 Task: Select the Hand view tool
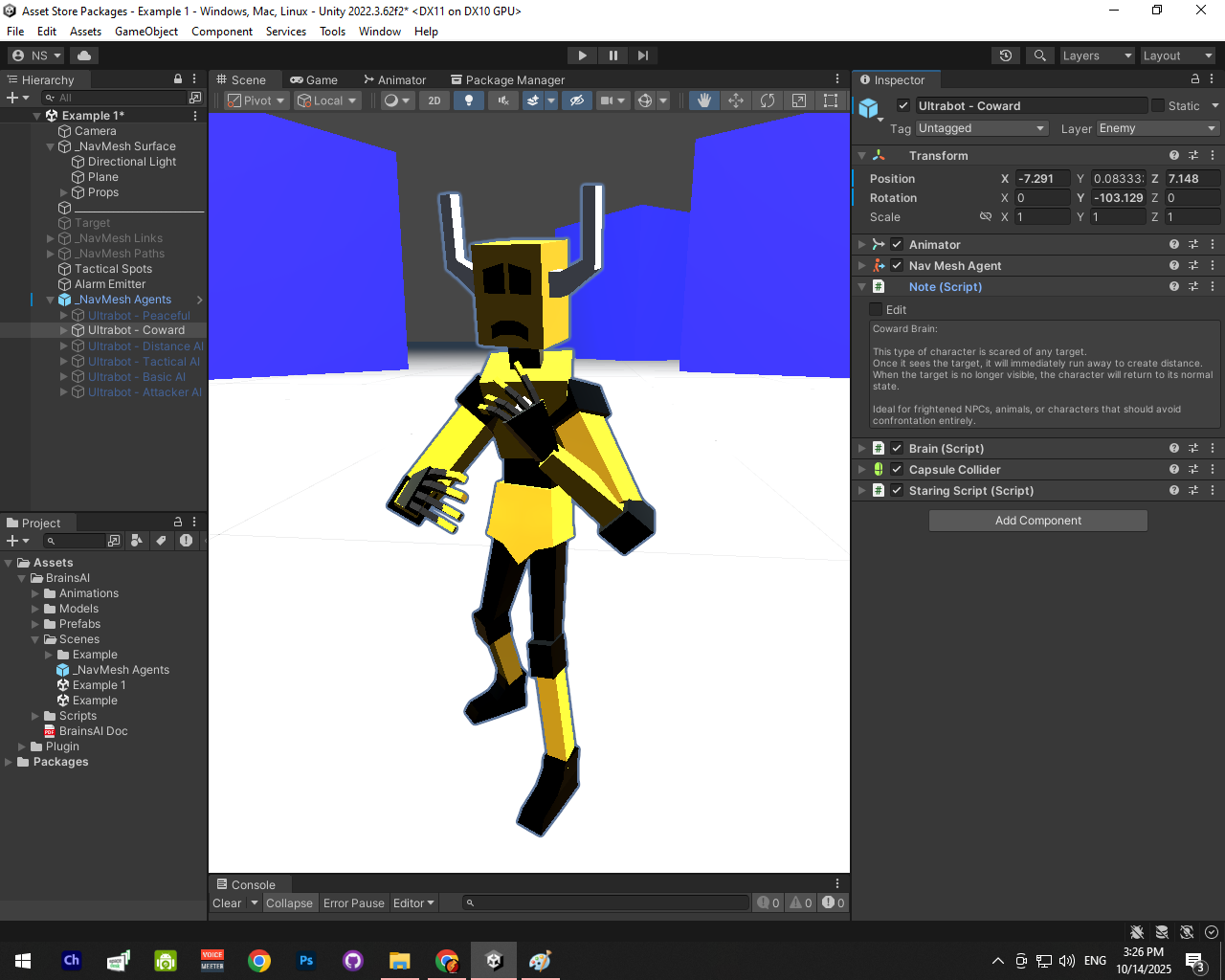[704, 100]
